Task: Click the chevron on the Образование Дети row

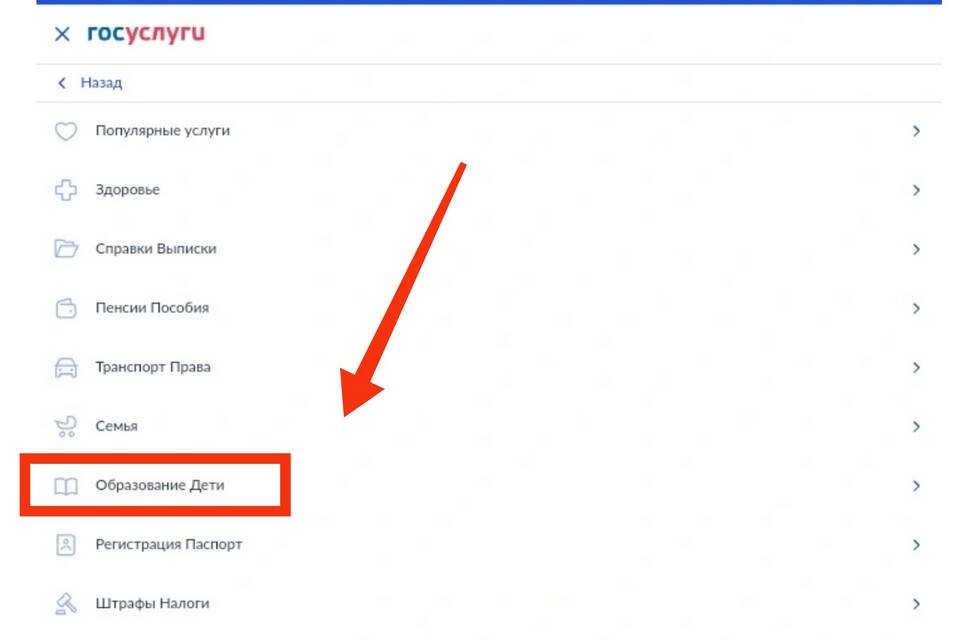Action: [916, 486]
